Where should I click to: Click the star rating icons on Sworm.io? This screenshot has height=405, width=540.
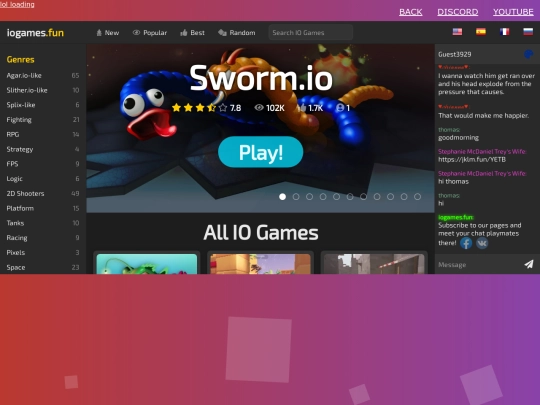click(x=200, y=108)
